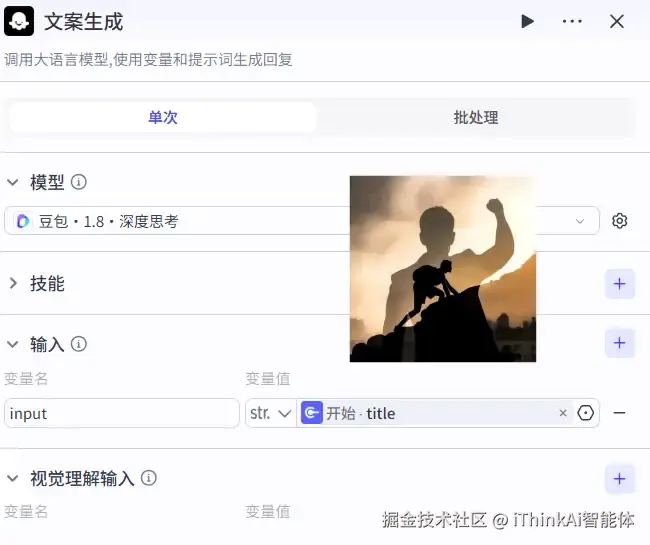650x545 pixels.
Task: Open the 豆包·1.8·深度思考 model dropdown
Action: point(302,220)
